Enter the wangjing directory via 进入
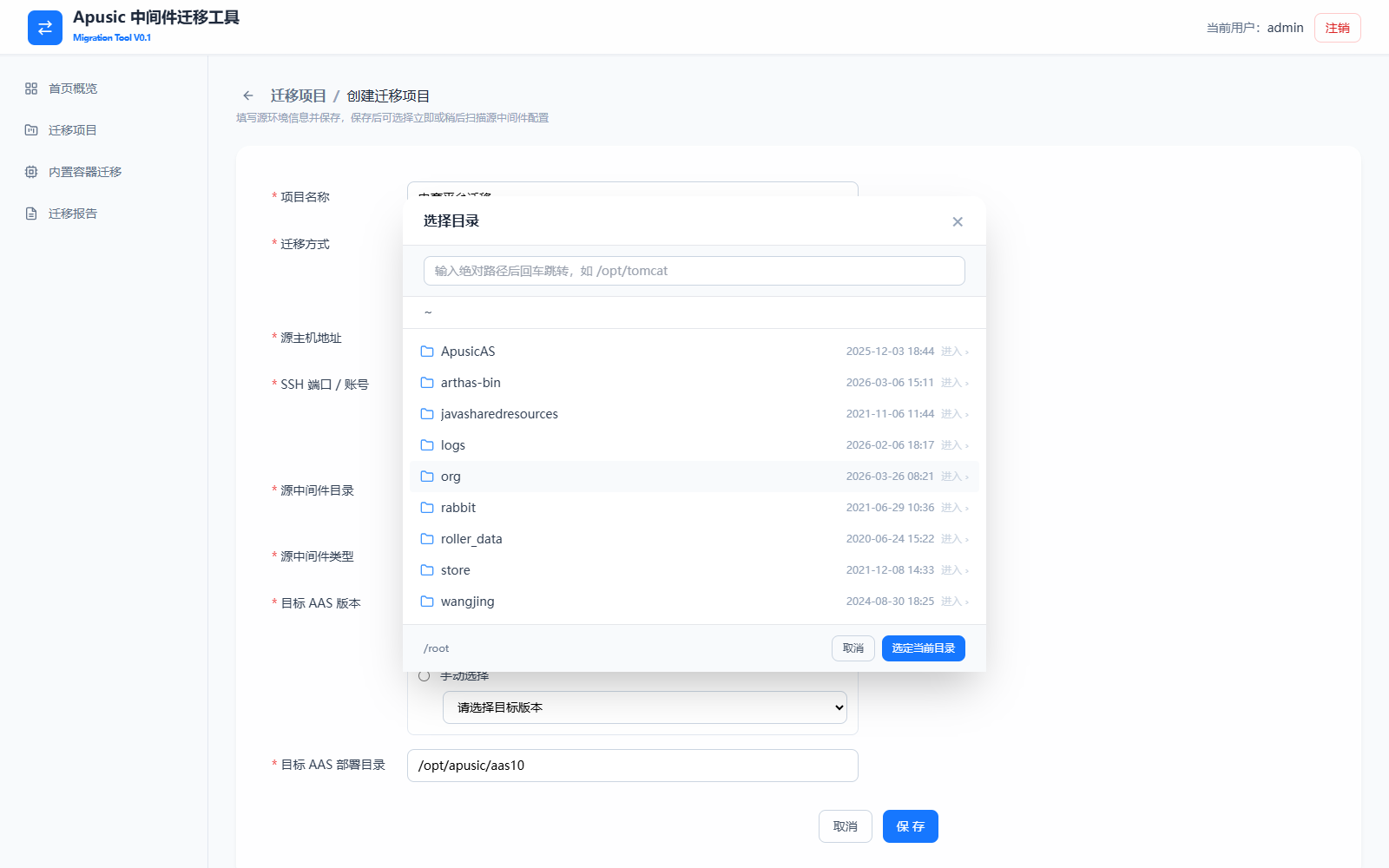The width and height of the screenshot is (1389, 868). click(955, 602)
